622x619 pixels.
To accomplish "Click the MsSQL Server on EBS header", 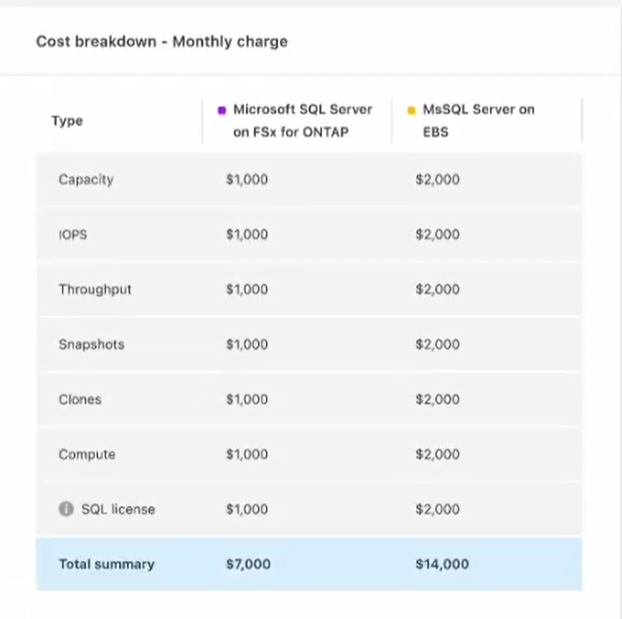I will pos(478,120).
